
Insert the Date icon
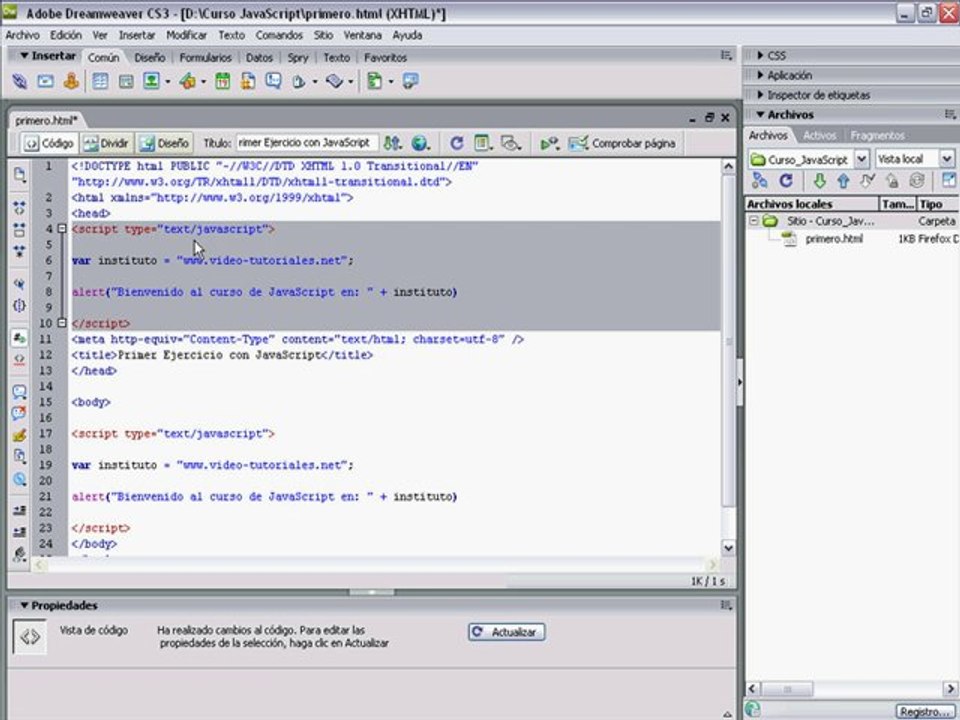pos(222,81)
